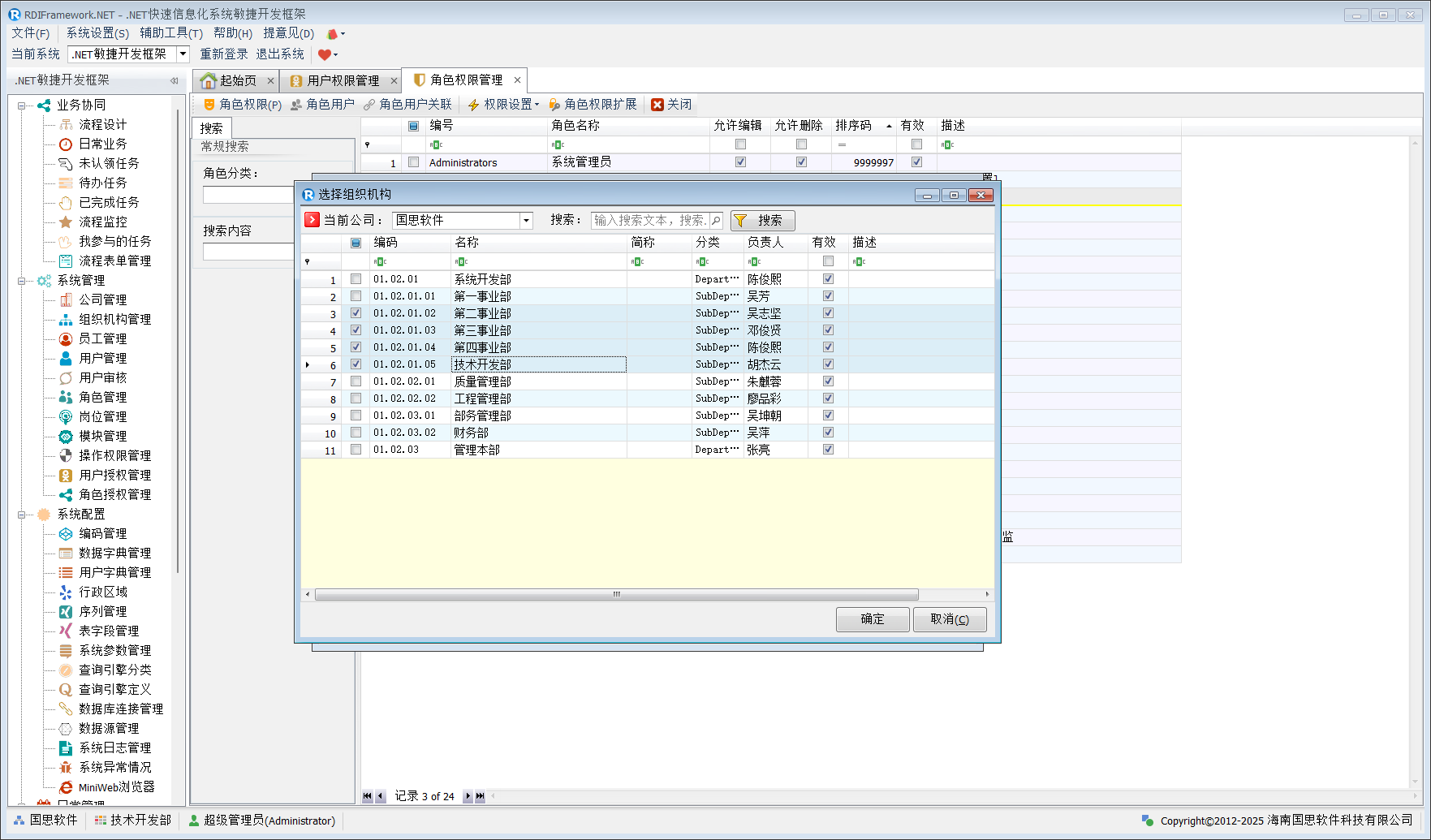Viewport: 1431px width, 840px height.
Task: Check the box for 系统开发部 row
Action: [356, 279]
